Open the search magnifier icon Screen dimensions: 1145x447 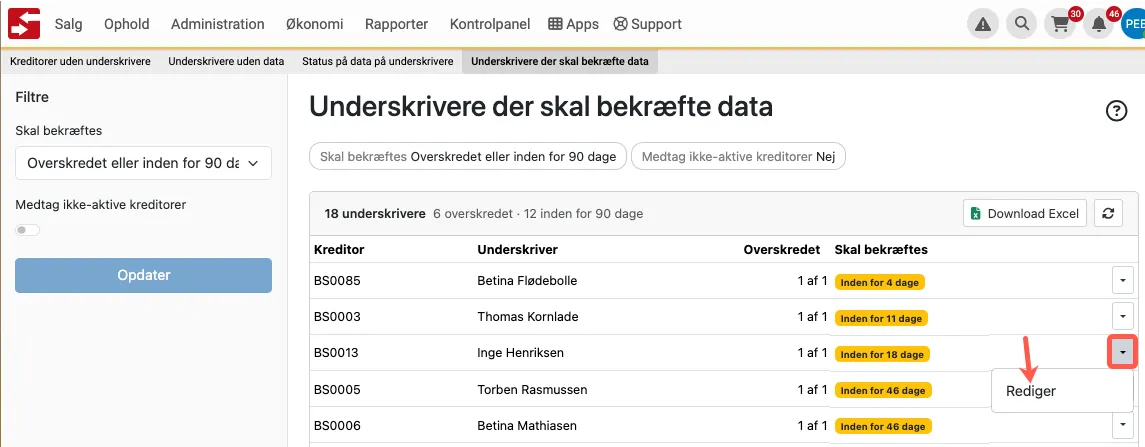click(1022, 24)
